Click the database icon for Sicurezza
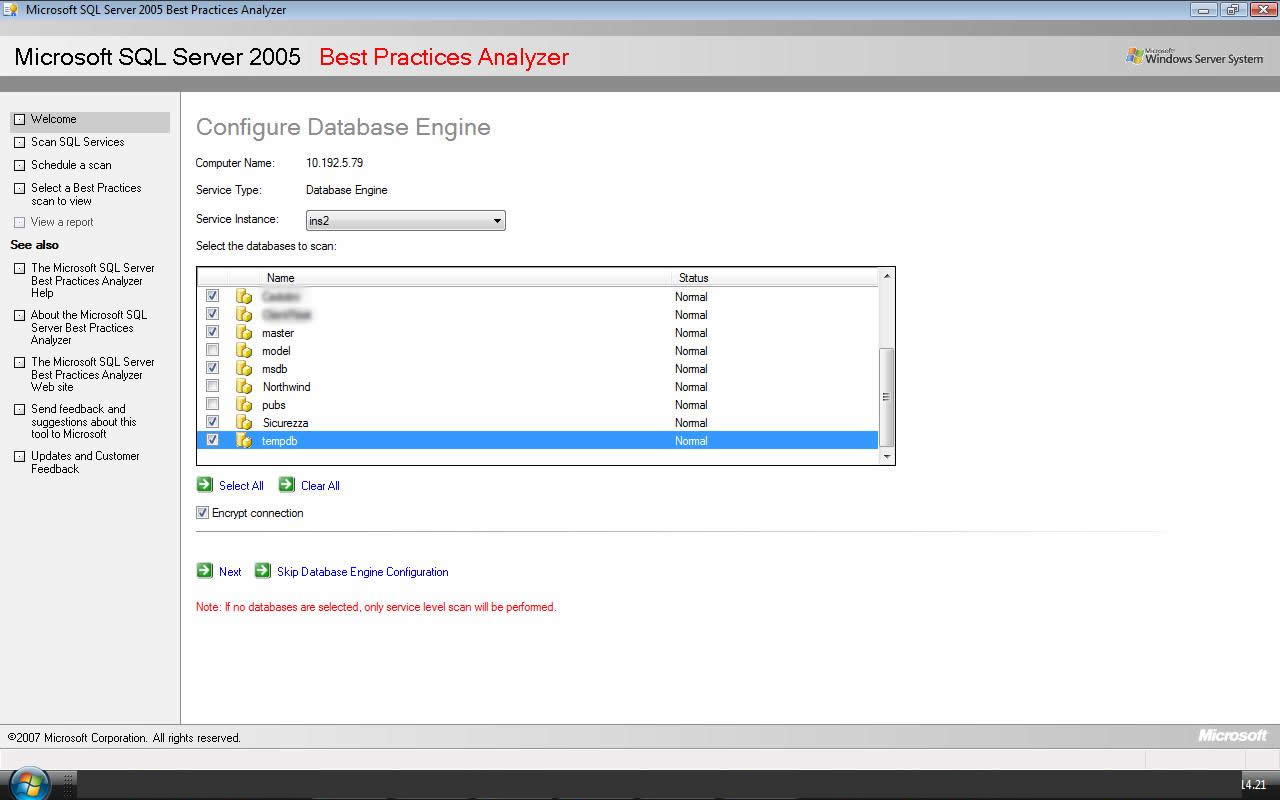 (244, 422)
